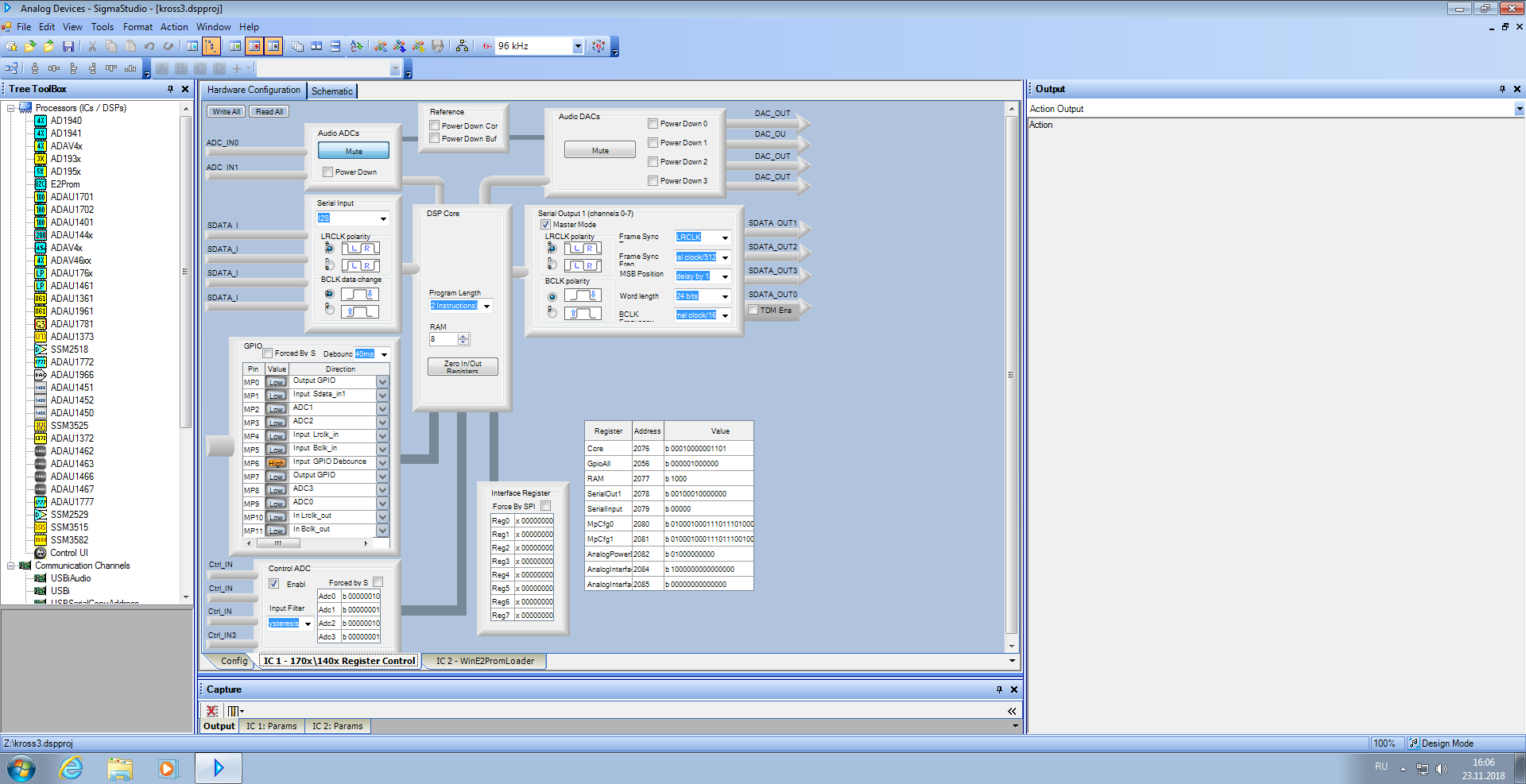Open the 96 kHz sample rate dropdown
Viewport: 1526px width, 784px height.
(x=578, y=46)
